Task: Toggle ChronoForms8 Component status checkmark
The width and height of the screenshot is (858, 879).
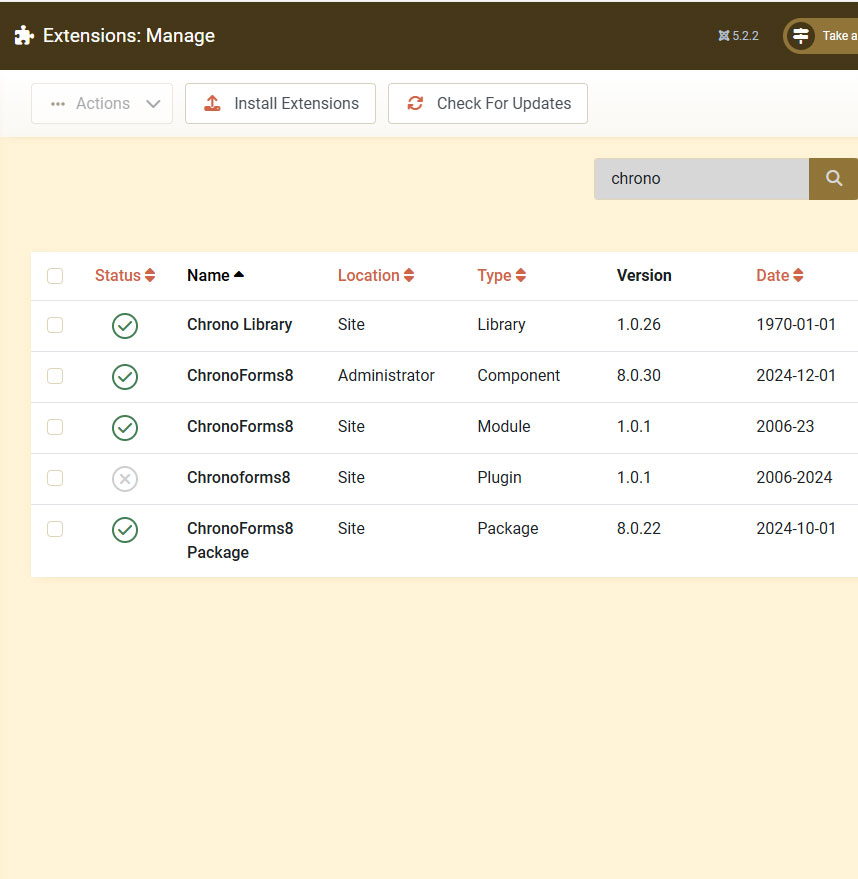Action: 125,377
